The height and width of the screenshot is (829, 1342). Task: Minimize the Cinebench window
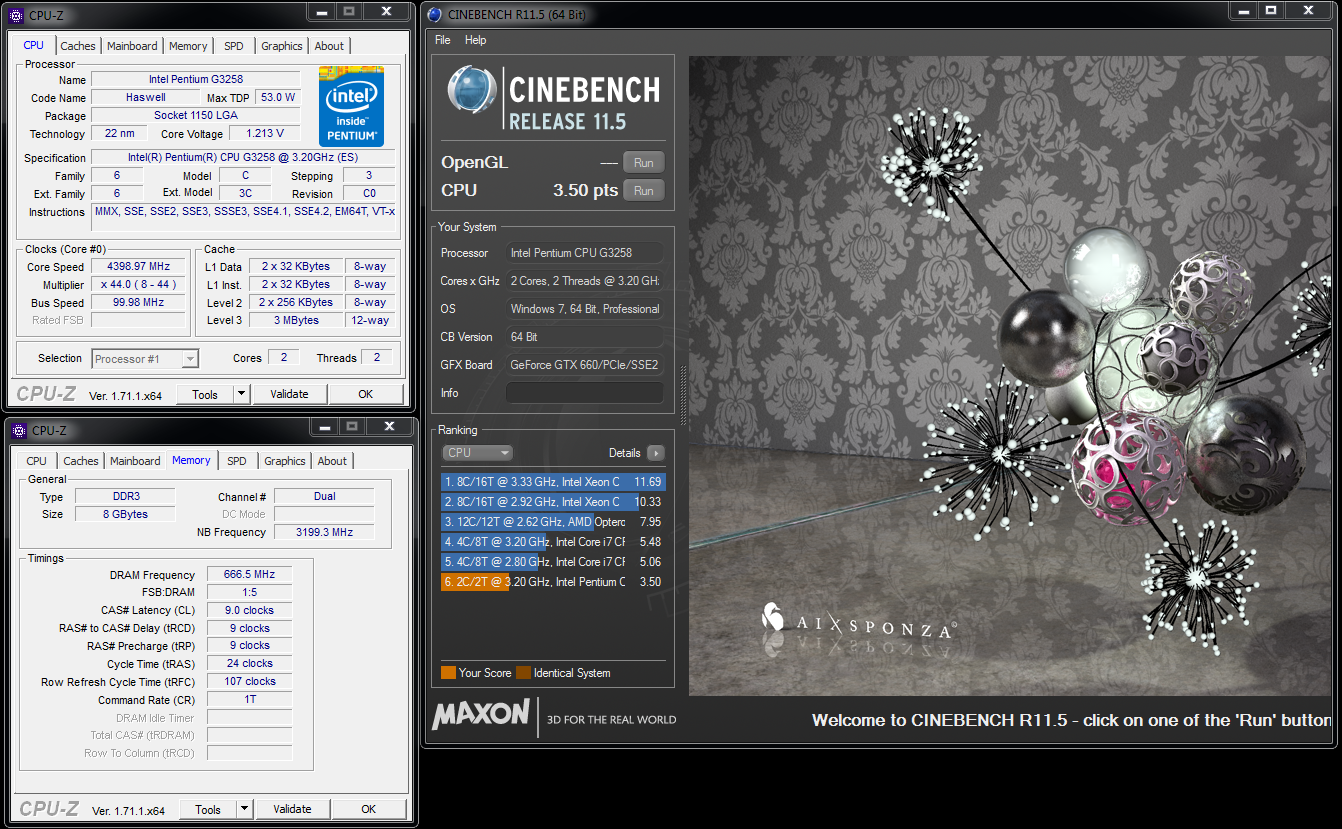(x=1243, y=10)
